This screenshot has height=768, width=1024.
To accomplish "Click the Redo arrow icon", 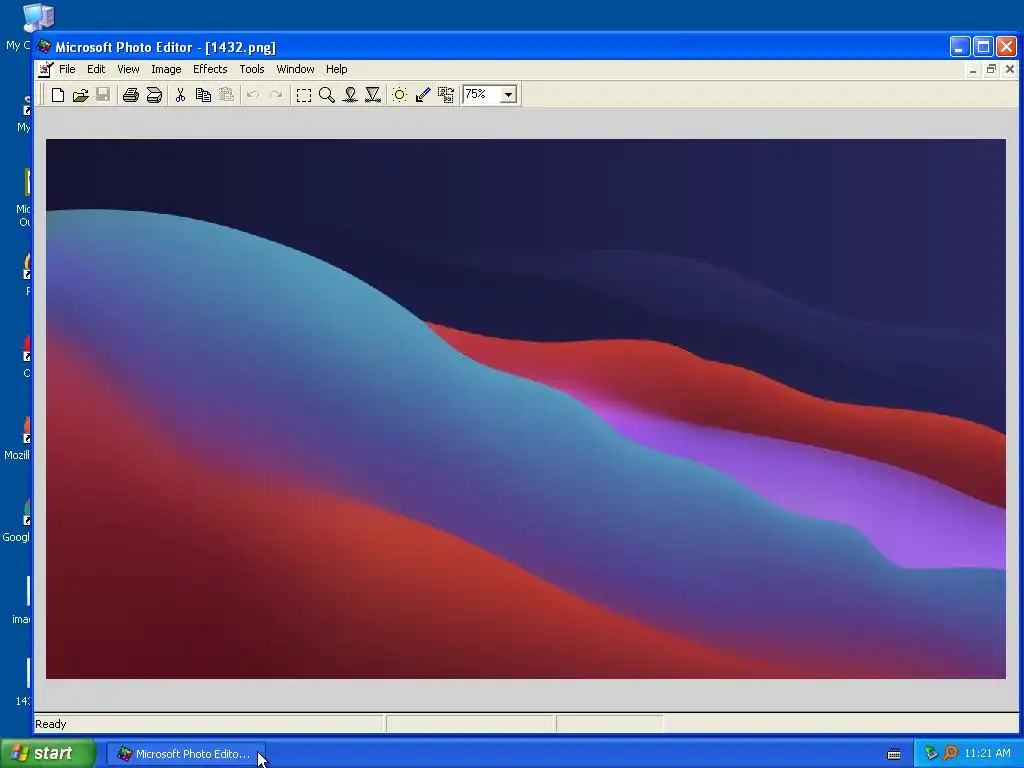I will (276, 95).
